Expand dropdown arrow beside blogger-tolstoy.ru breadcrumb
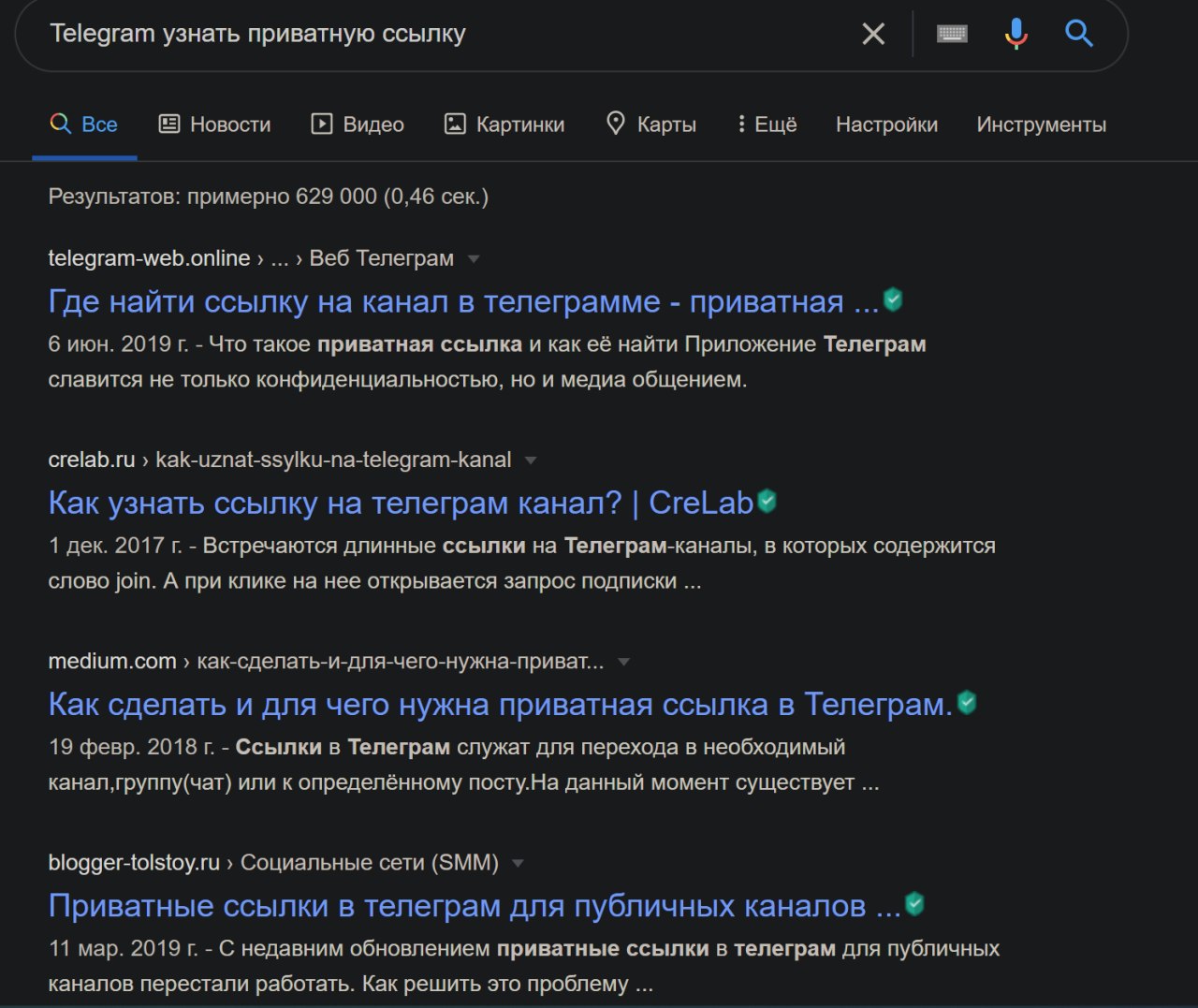This screenshot has height=1008, width=1198. [518, 863]
